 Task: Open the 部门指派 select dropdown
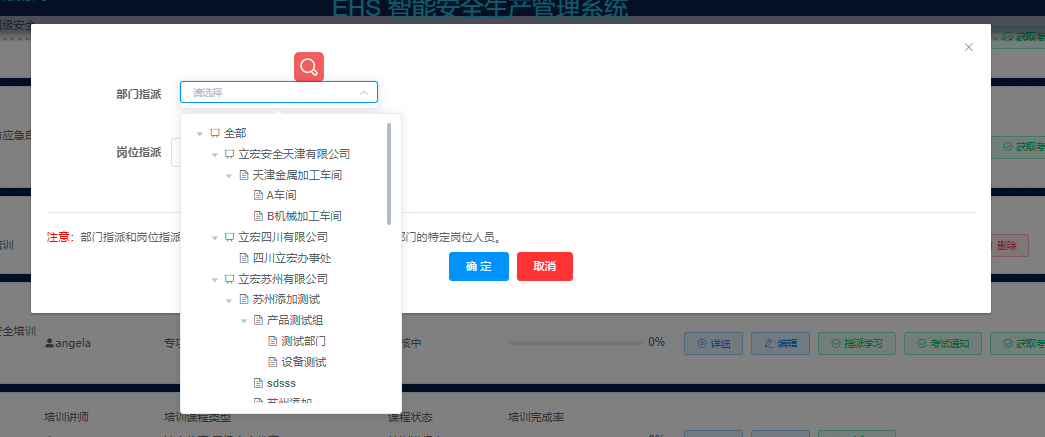279,93
